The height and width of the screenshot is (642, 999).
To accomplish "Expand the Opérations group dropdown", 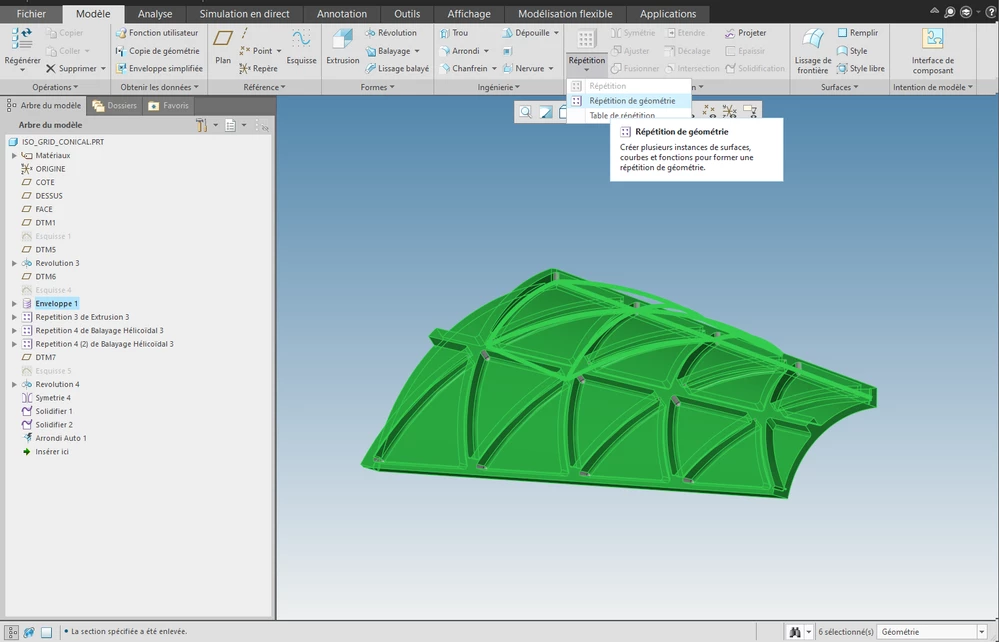I will pos(55,87).
